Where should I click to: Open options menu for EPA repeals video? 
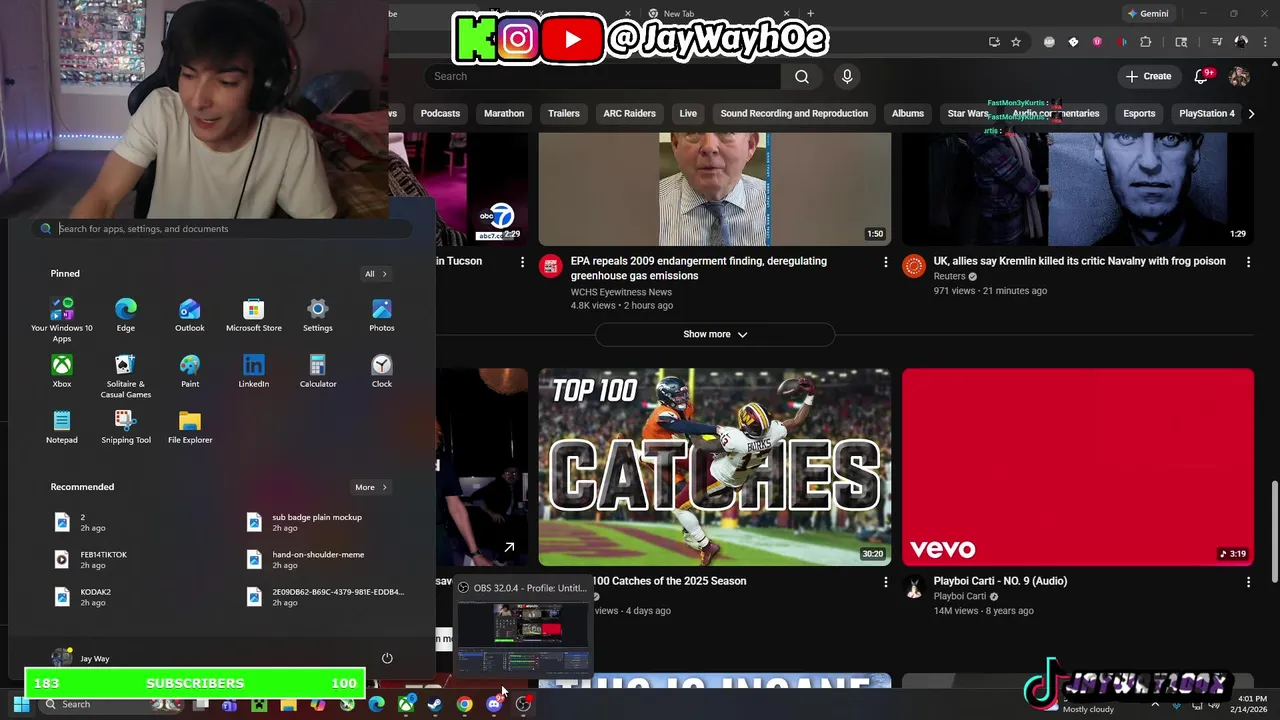tap(885, 262)
